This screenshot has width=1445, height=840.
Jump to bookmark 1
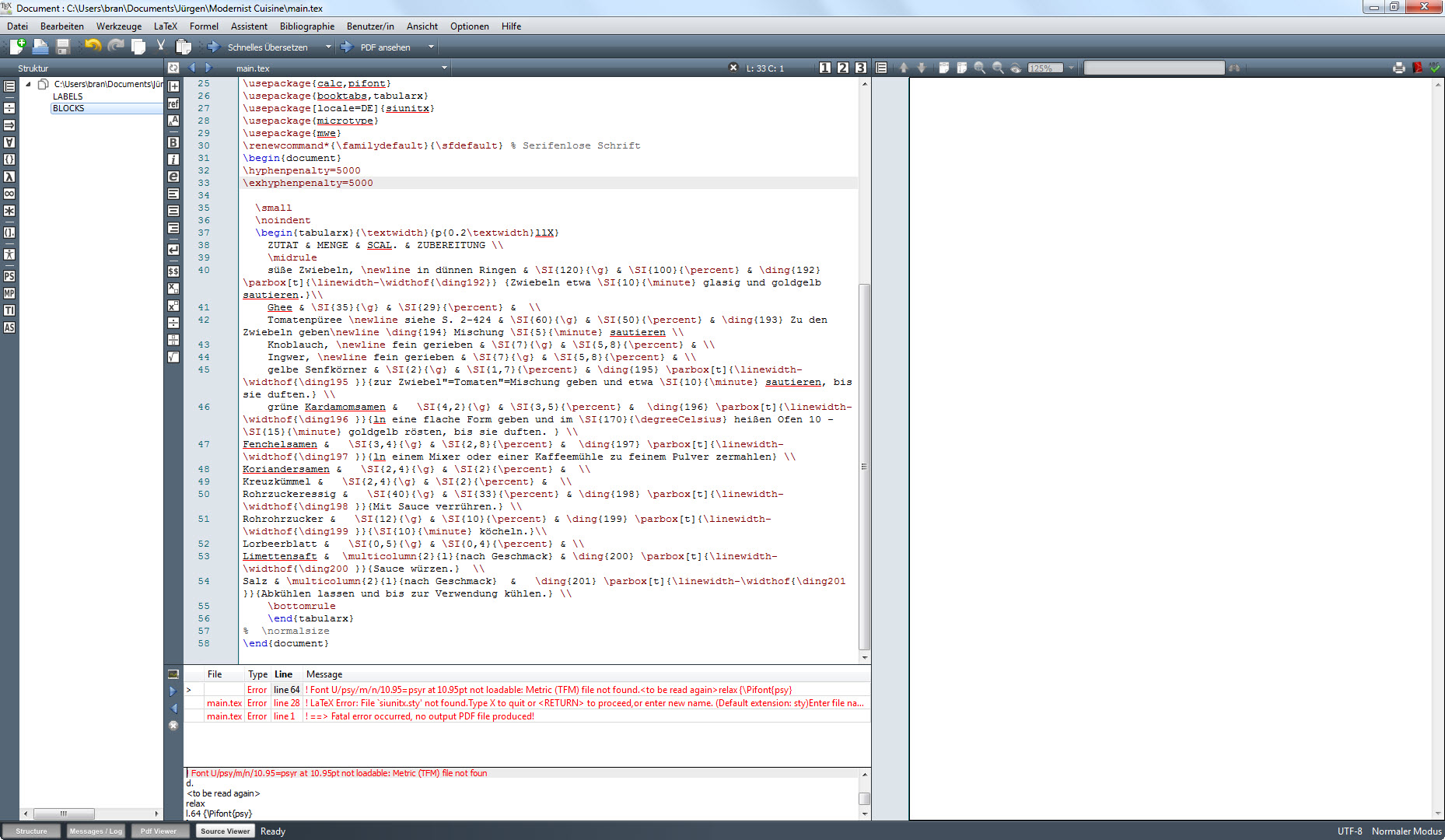(825, 68)
